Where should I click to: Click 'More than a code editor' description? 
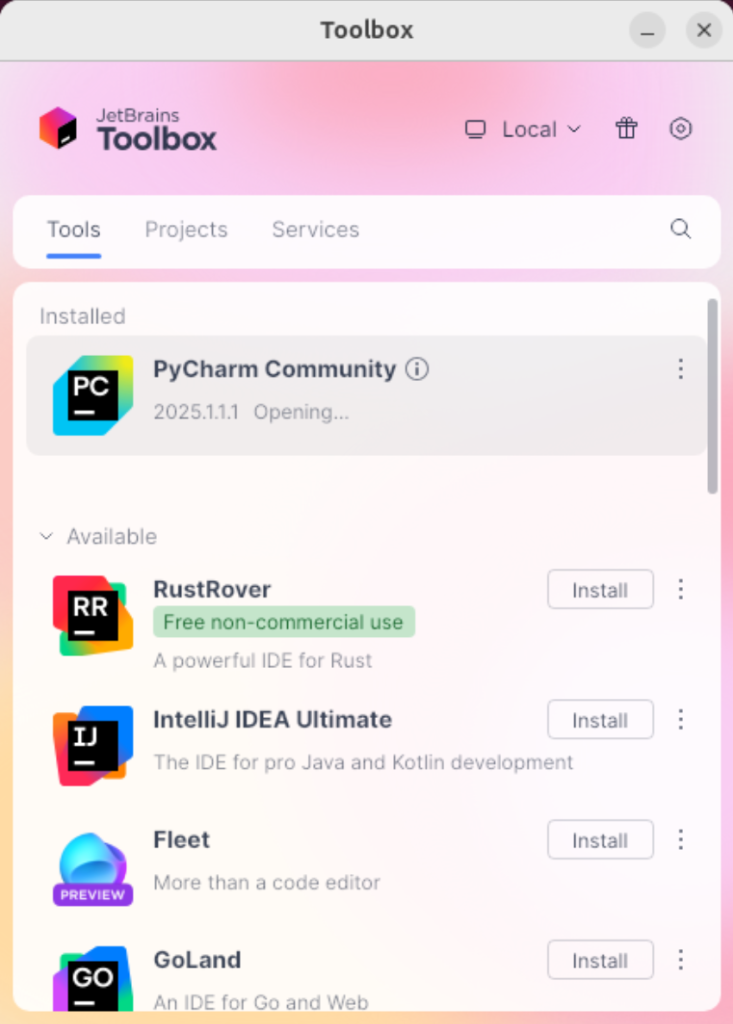click(267, 882)
